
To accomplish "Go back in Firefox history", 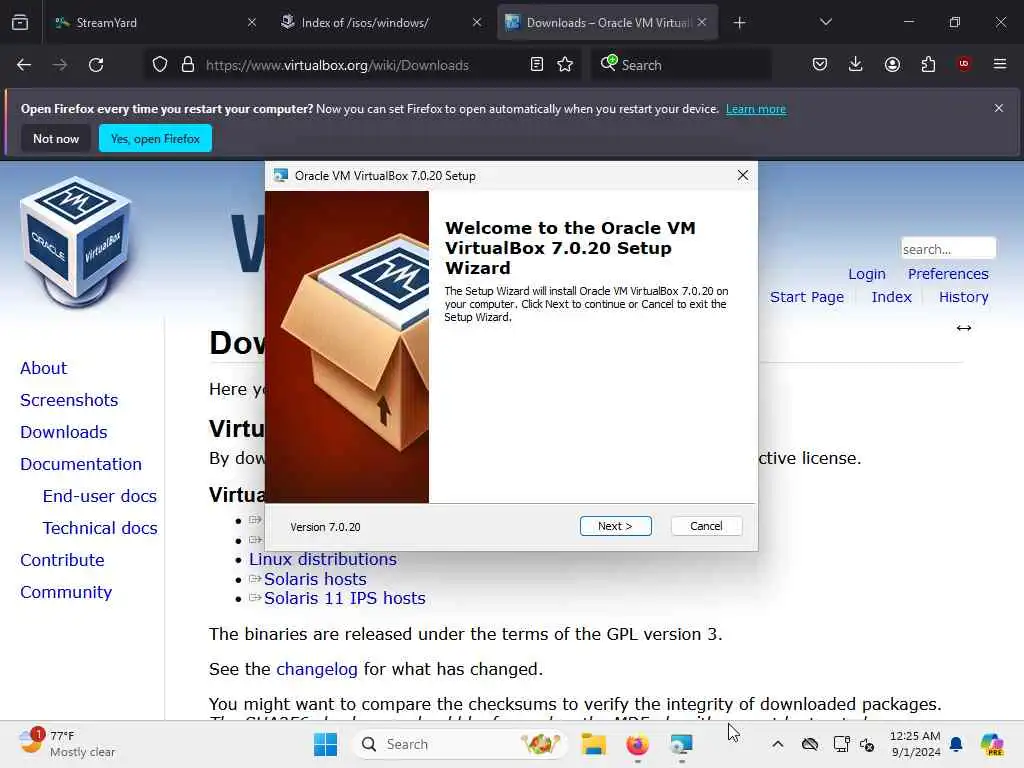I will (24, 65).
